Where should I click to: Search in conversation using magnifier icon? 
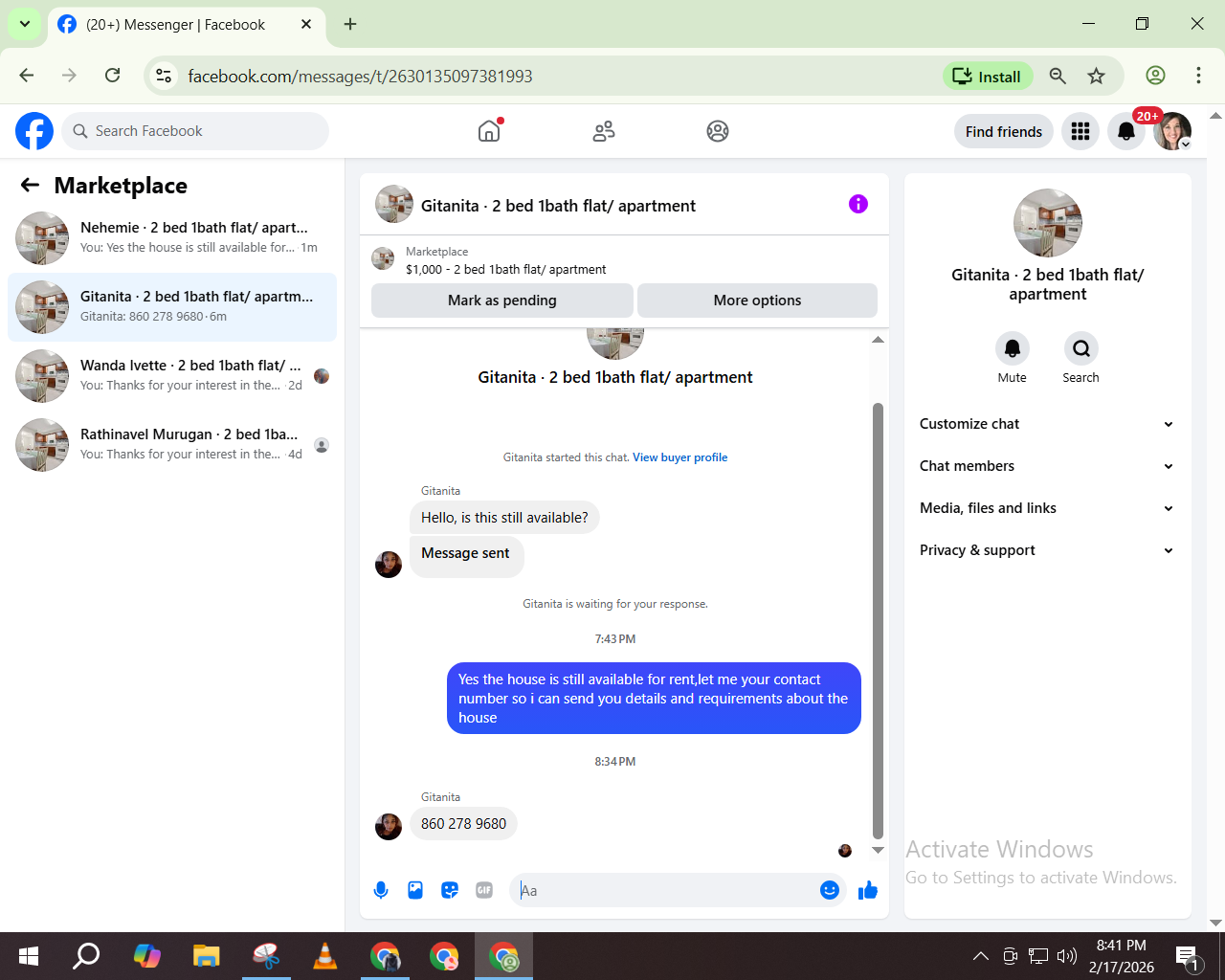tap(1081, 348)
